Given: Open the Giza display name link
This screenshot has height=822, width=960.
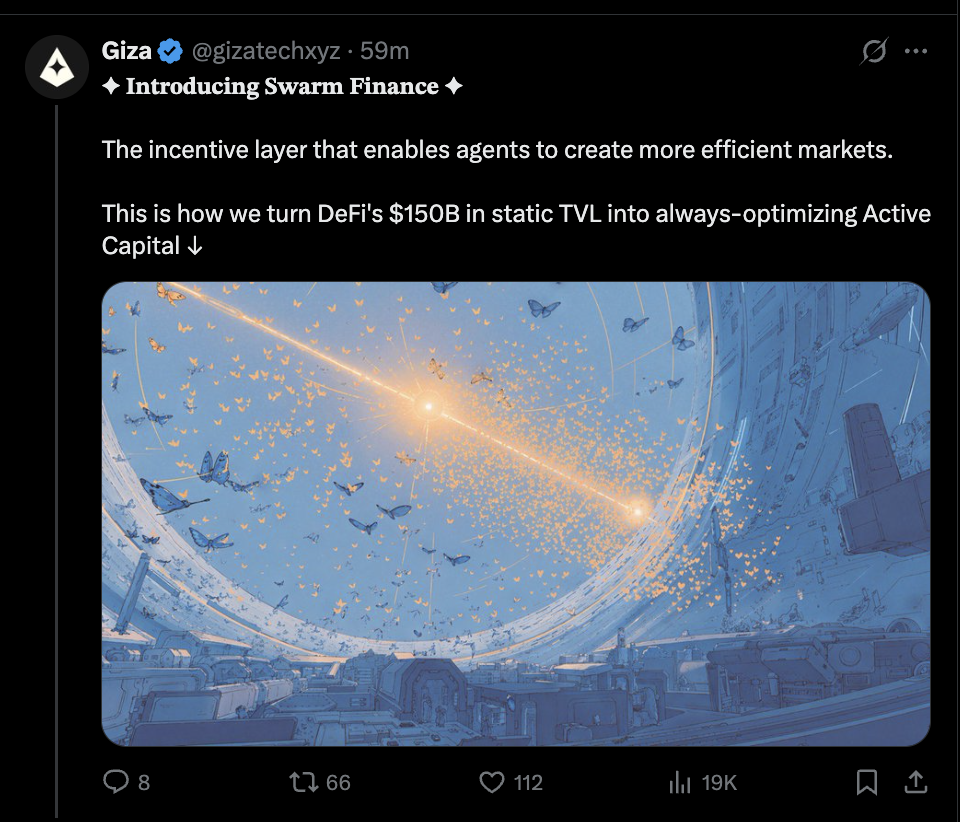Looking at the screenshot, I should pyautogui.click(x=127, y=51).
